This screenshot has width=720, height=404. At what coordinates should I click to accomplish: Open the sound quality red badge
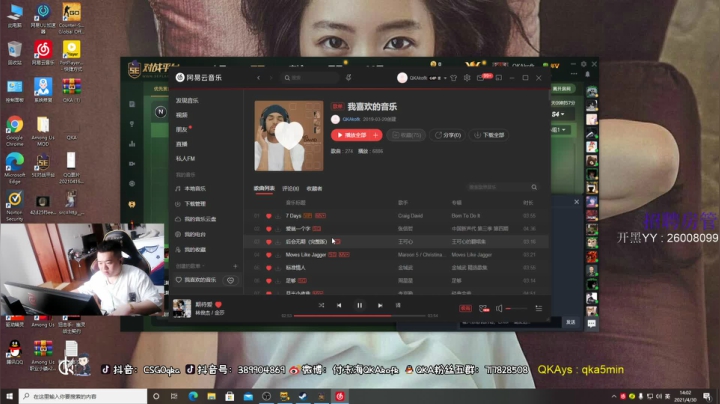[465, 309]
